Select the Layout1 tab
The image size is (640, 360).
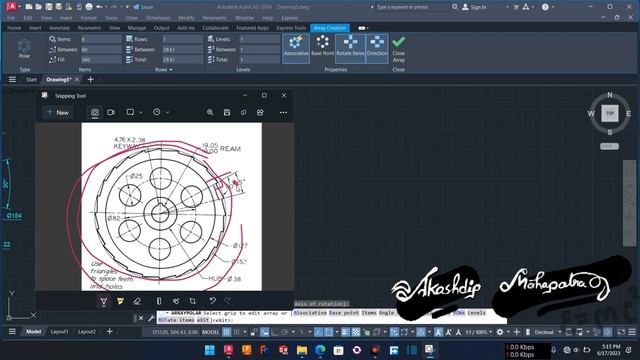click(x=59, y=332)
